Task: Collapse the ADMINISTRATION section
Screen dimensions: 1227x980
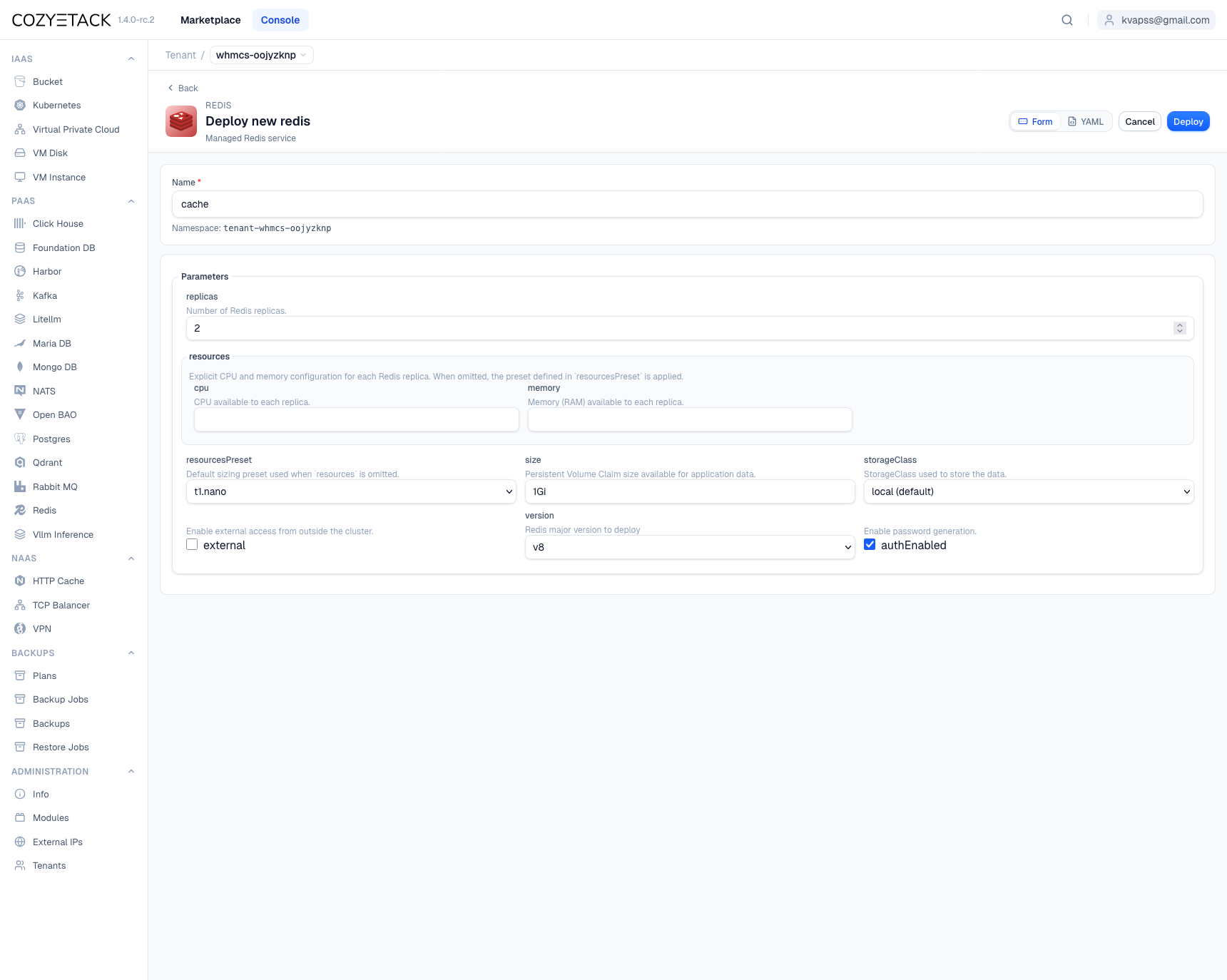Action: tap(131, 771)
